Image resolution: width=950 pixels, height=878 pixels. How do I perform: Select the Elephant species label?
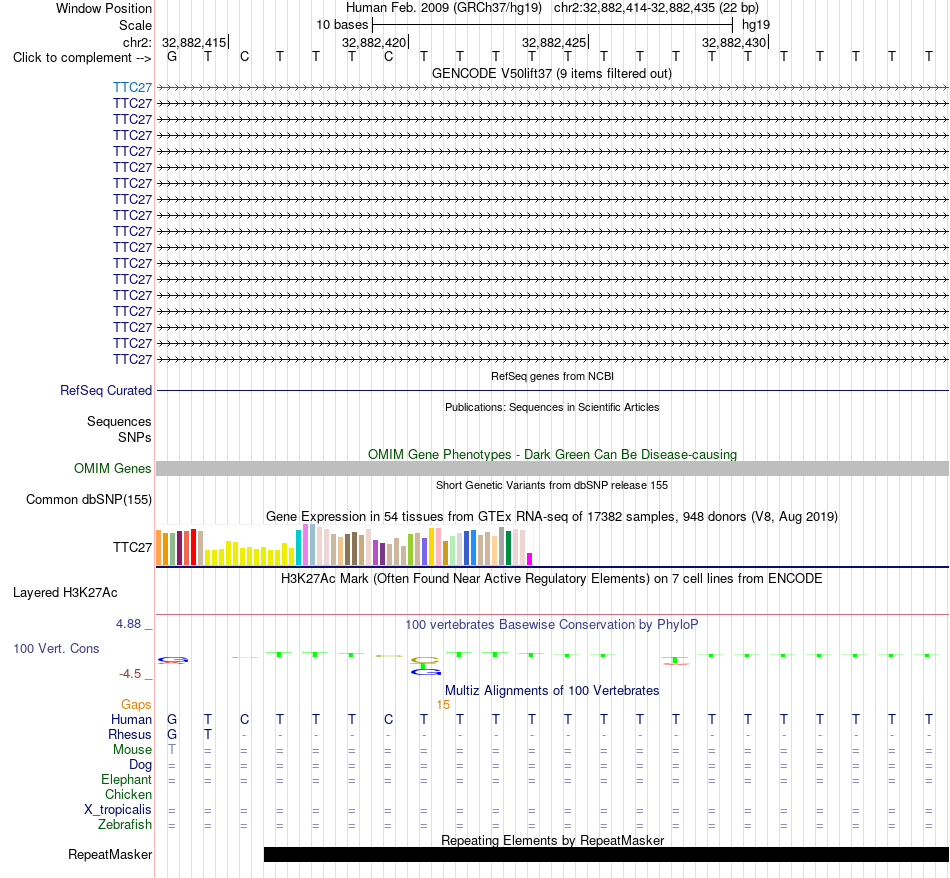coord(126,779)
